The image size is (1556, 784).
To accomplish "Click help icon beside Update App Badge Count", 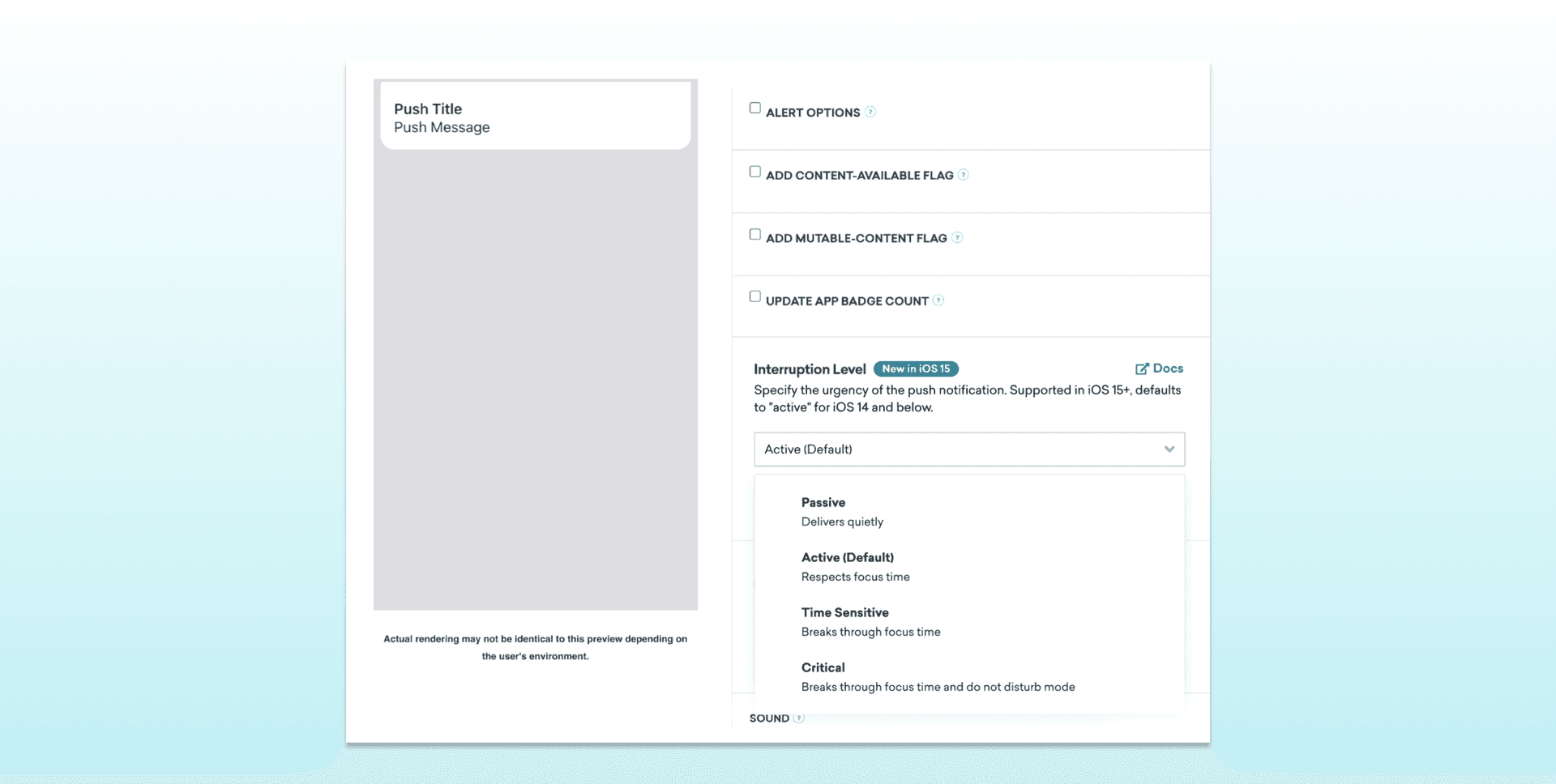I will point(938,300).
